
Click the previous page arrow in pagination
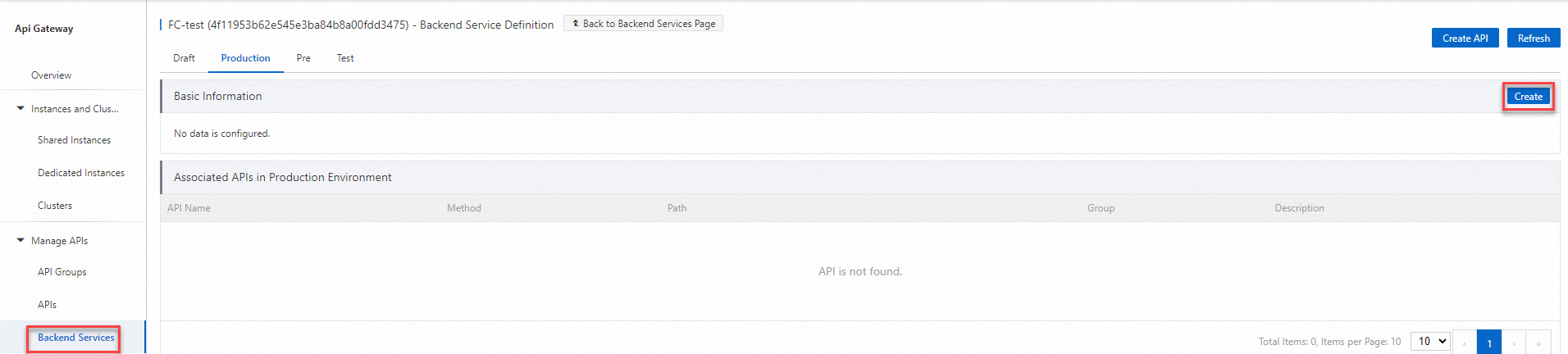click(x=1465, y=343)
